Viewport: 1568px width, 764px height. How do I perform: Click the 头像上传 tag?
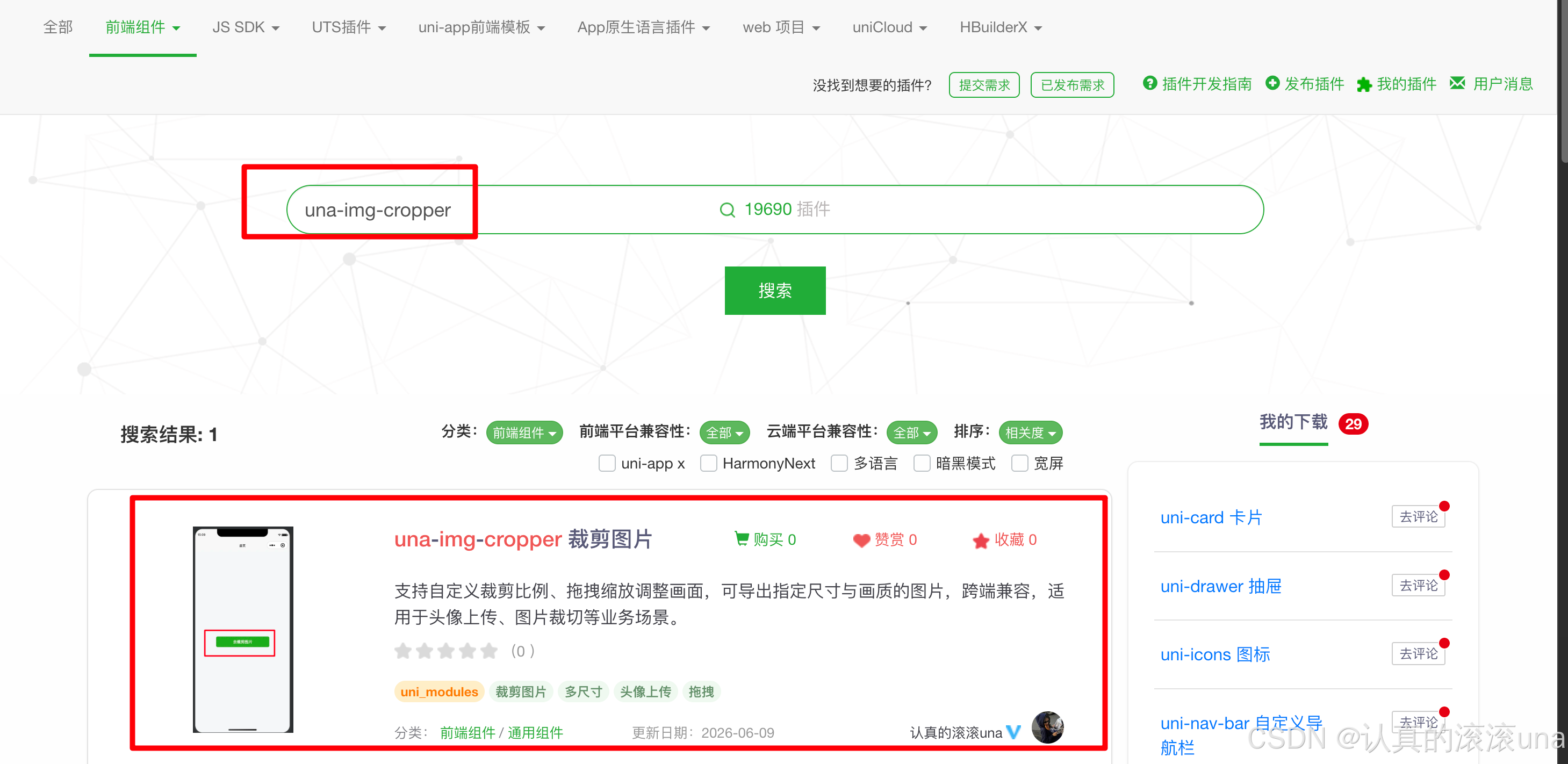(x=645, y=691)
